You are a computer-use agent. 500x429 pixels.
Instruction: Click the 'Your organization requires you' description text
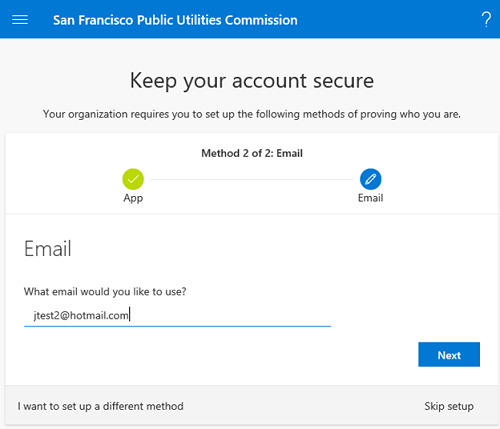[252, 114]
